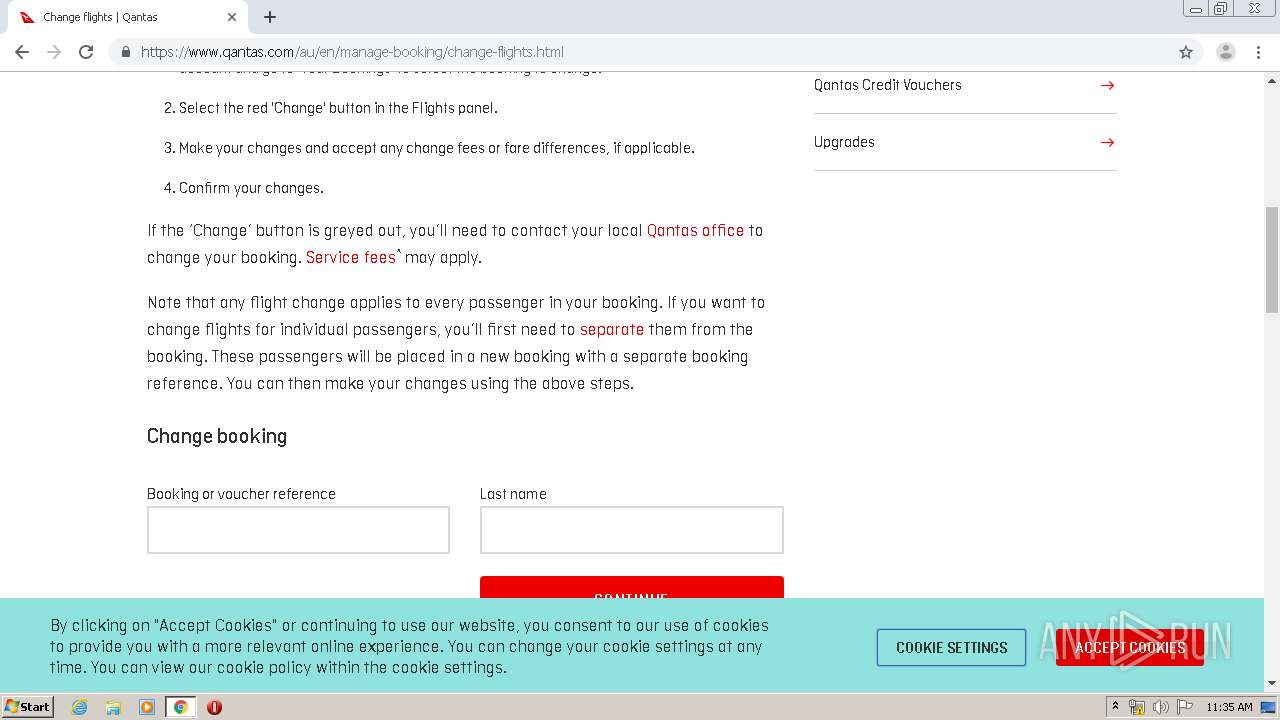Click the 'Change booking' heading
1280x720 pixels.
pos(217,436)
